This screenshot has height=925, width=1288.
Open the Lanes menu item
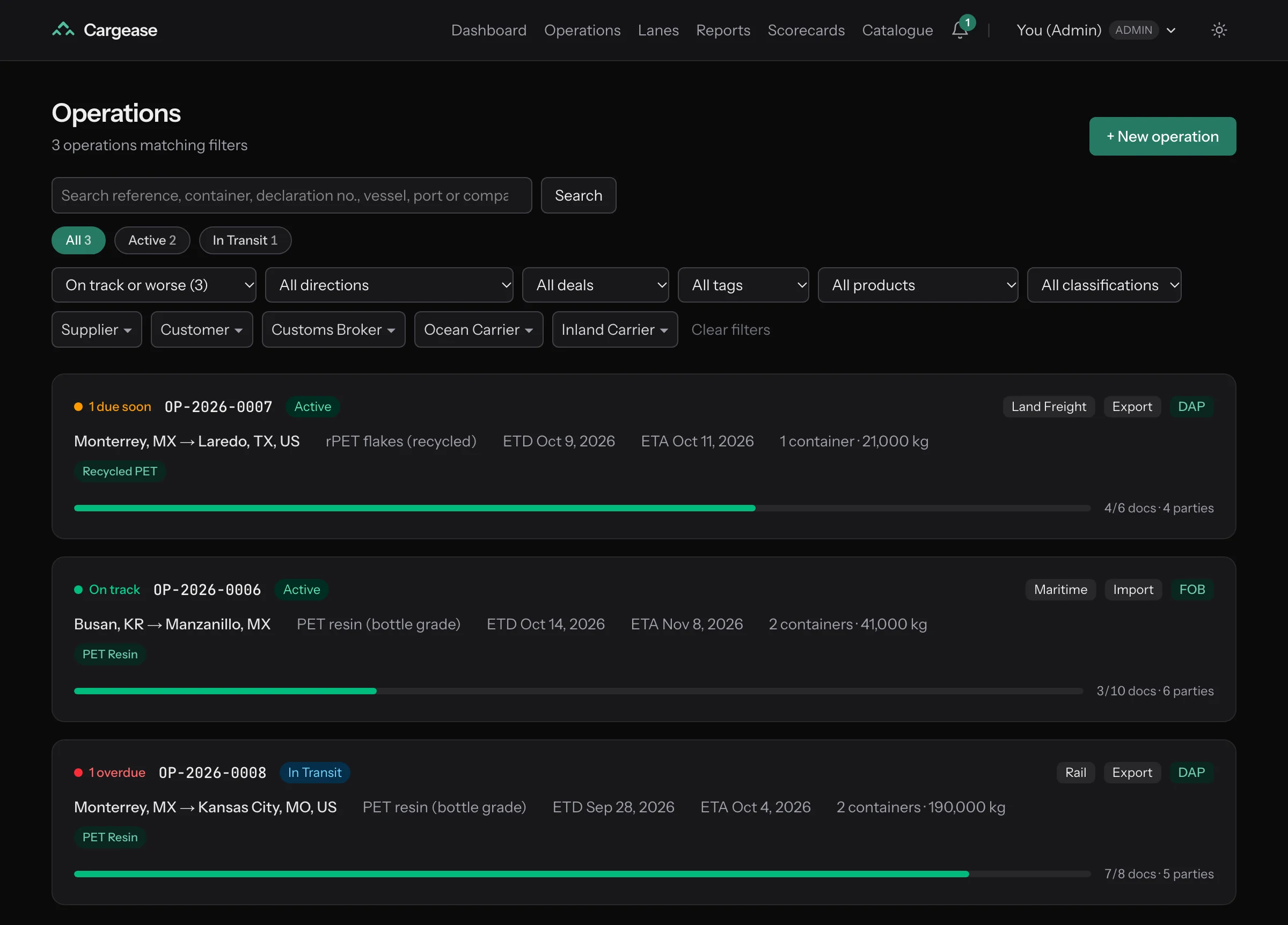tap(657, 30)
